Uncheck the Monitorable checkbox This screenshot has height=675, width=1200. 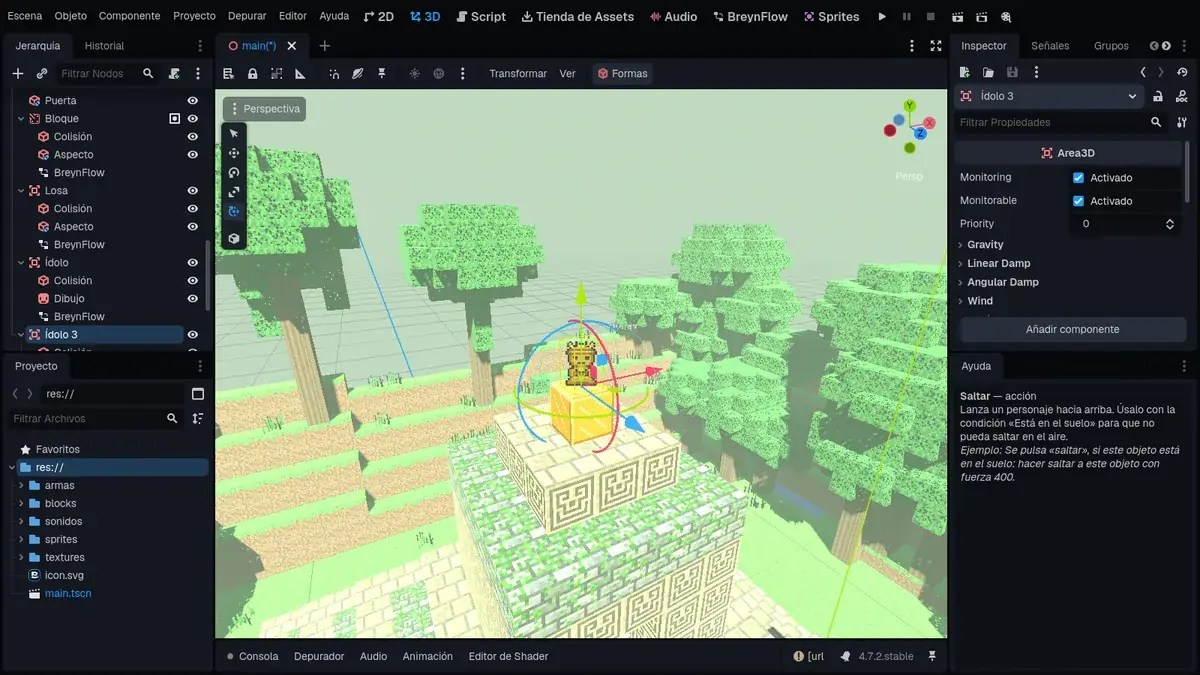(1078, 201)
